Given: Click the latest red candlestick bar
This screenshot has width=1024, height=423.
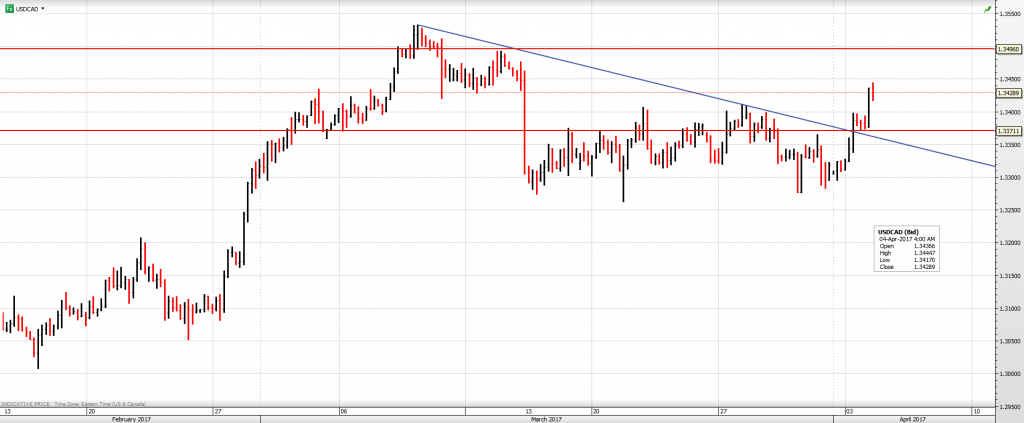Looking at the screenshot, I should coord(873,91).
